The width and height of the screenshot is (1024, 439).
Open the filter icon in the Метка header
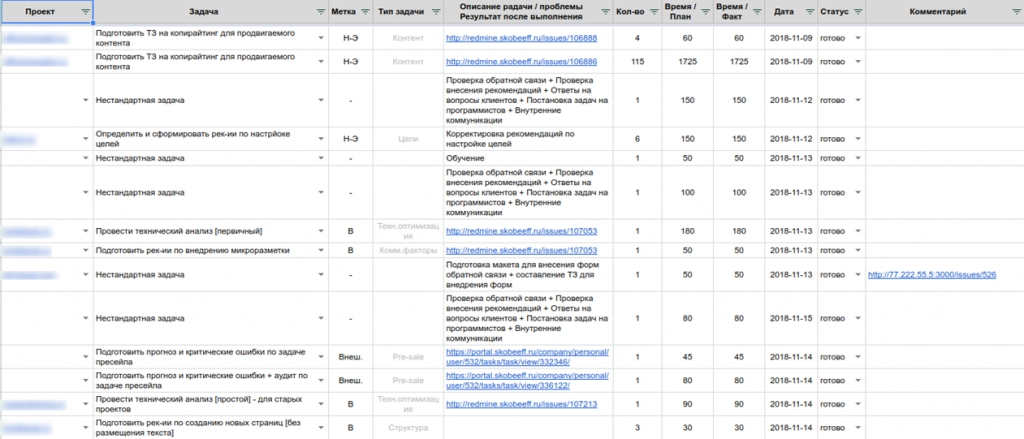coord(364,12)
